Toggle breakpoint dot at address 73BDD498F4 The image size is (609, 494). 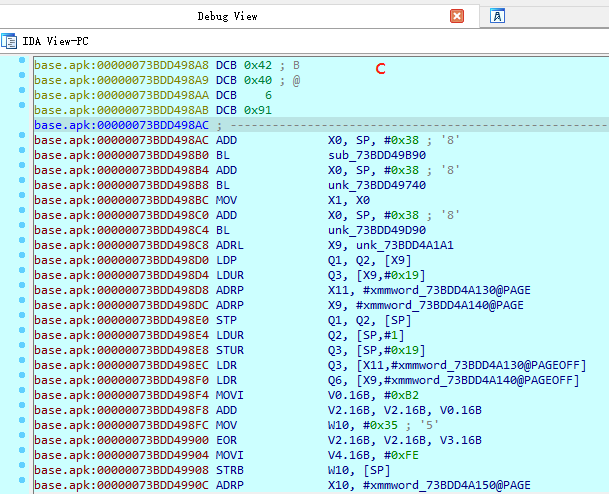(22, 390)
